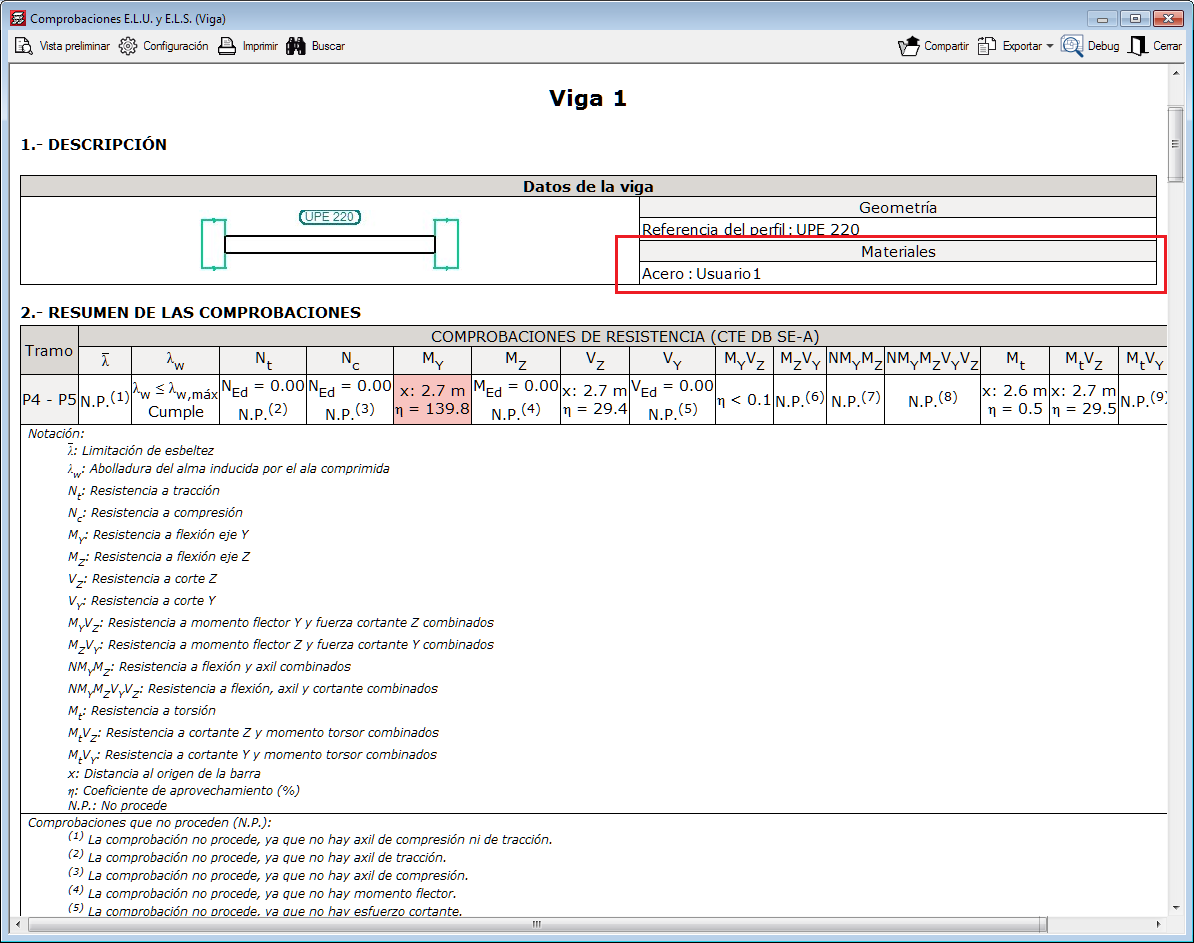Click the horizontal scrollbar left arrow
Image resolution: width=1194 pixels, height=943 pixels.
coord(18,925)
